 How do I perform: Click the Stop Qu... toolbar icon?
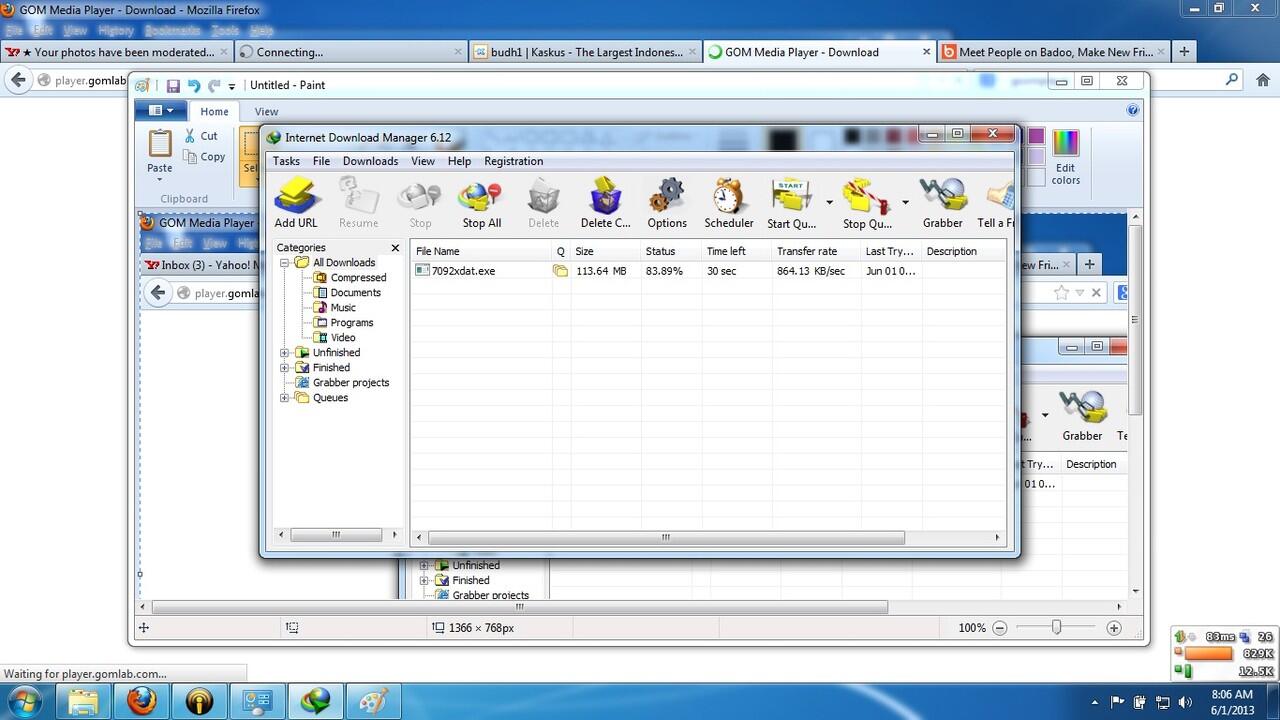click(x=867, y=203)
